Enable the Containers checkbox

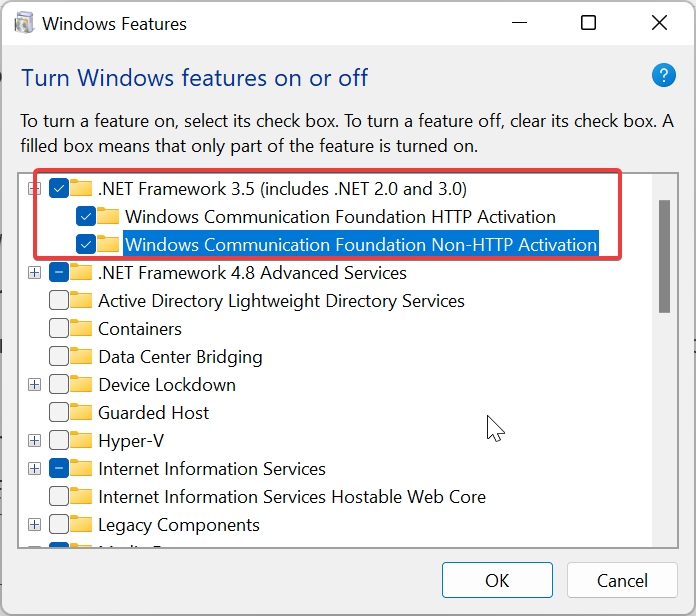point(59,329)
